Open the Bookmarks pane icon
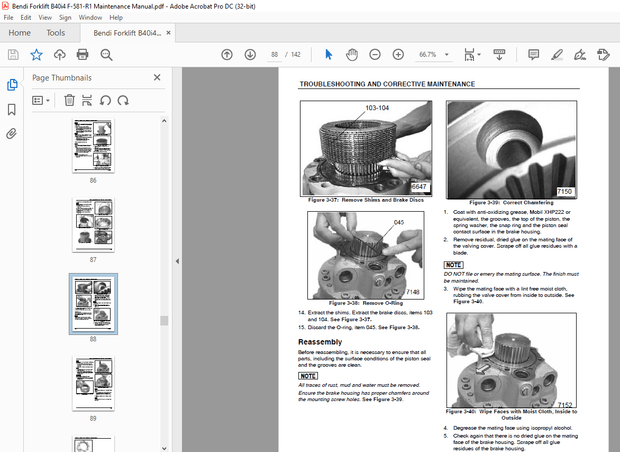The width and height of the screenshot is (620, 452). coord(12,110)
